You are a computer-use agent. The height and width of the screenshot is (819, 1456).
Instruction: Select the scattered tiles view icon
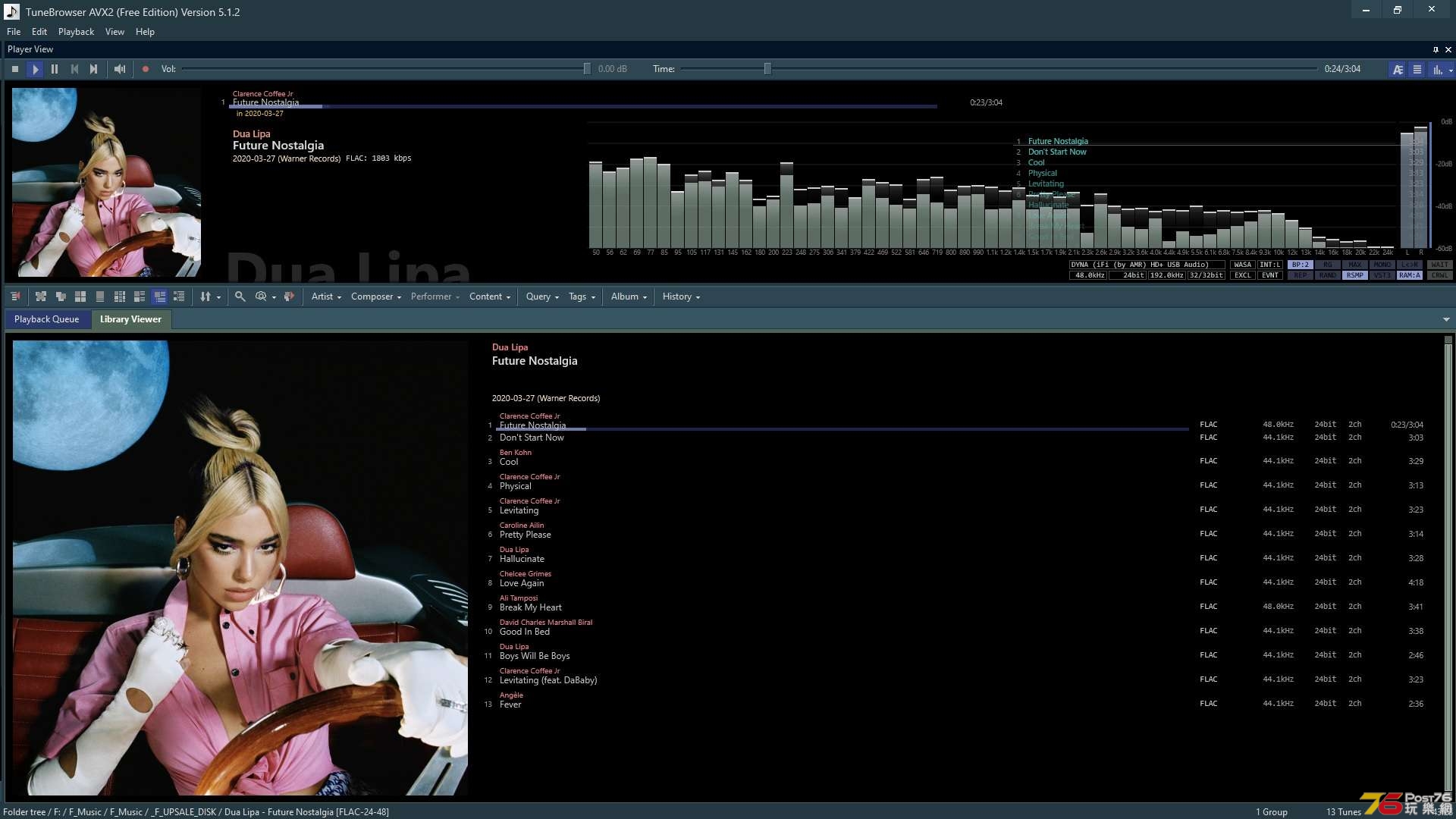coord(41,297)
